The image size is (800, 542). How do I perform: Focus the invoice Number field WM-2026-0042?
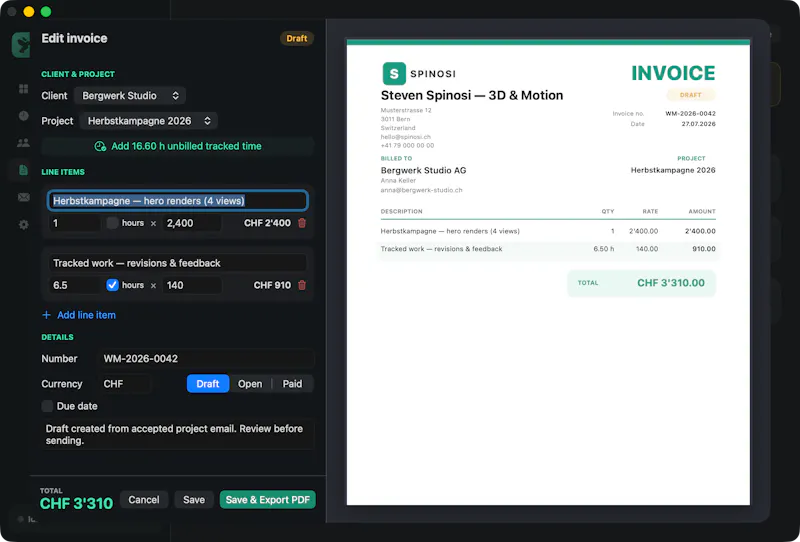point(206,358)
